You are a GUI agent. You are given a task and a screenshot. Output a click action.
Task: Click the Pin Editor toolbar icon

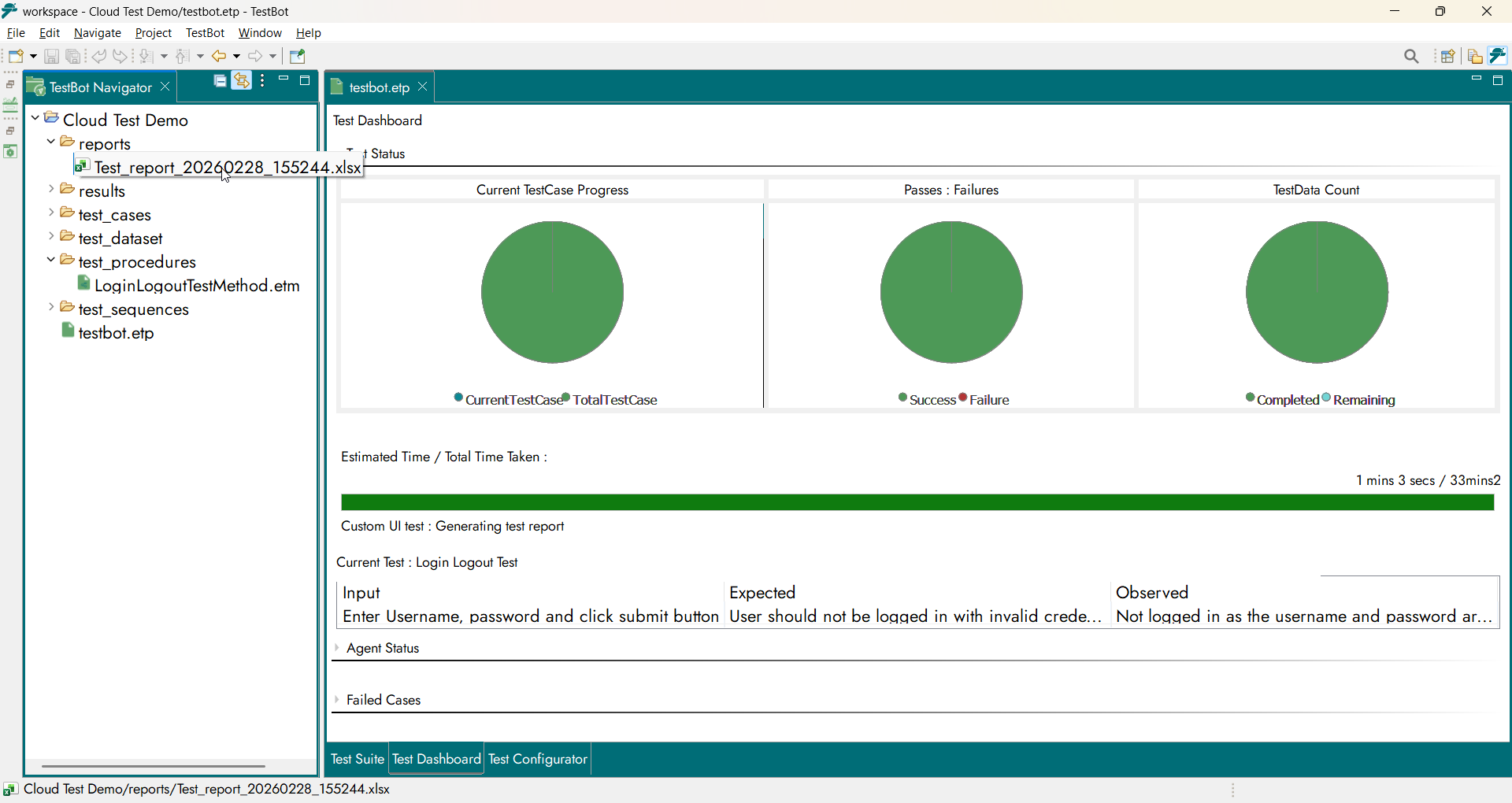(298, 57)
